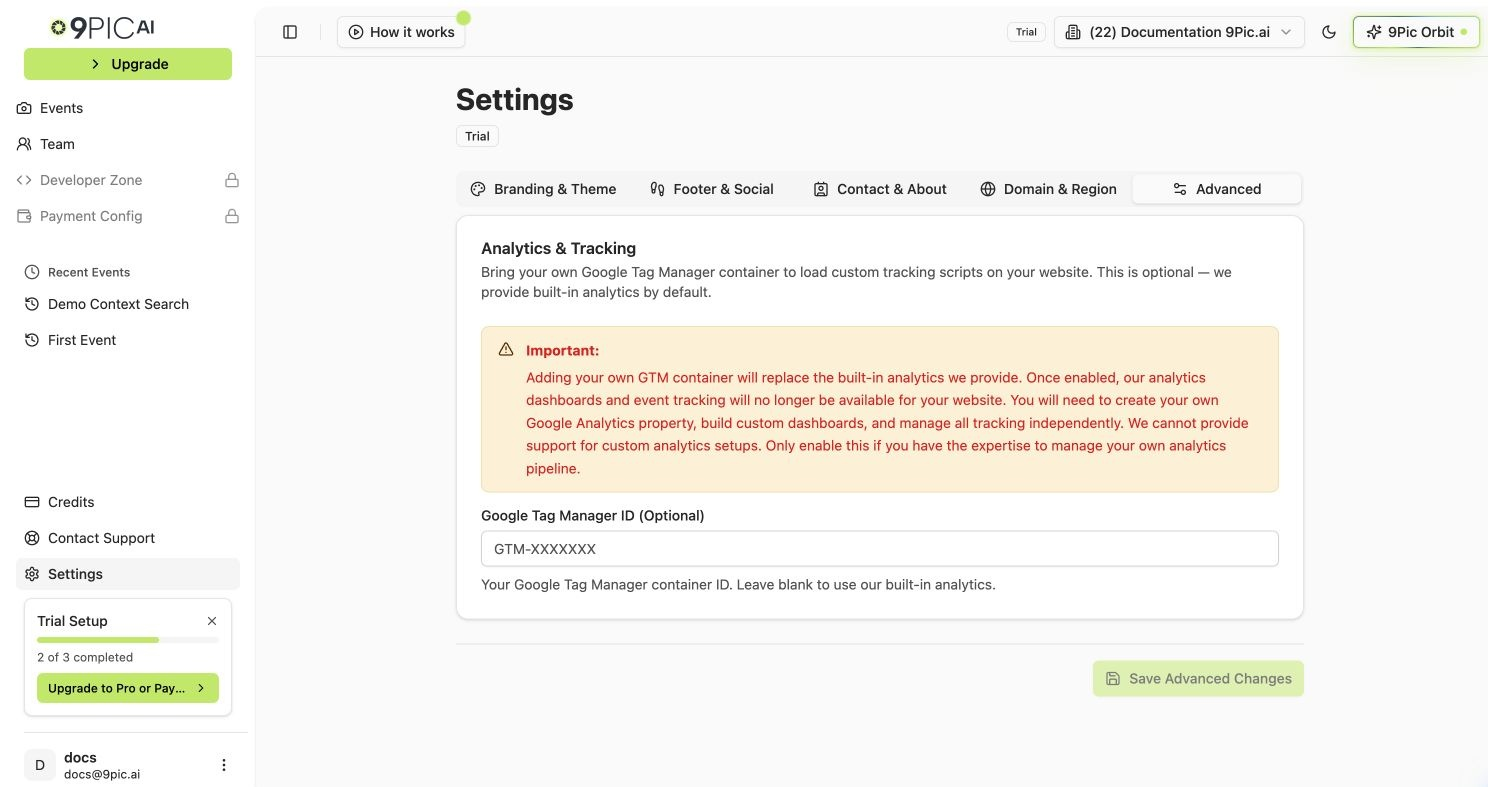The image size is (1488, 787).
Task: Dismiss the Trial Setup card
Action: pyautogui.click(x=212, y=621)
